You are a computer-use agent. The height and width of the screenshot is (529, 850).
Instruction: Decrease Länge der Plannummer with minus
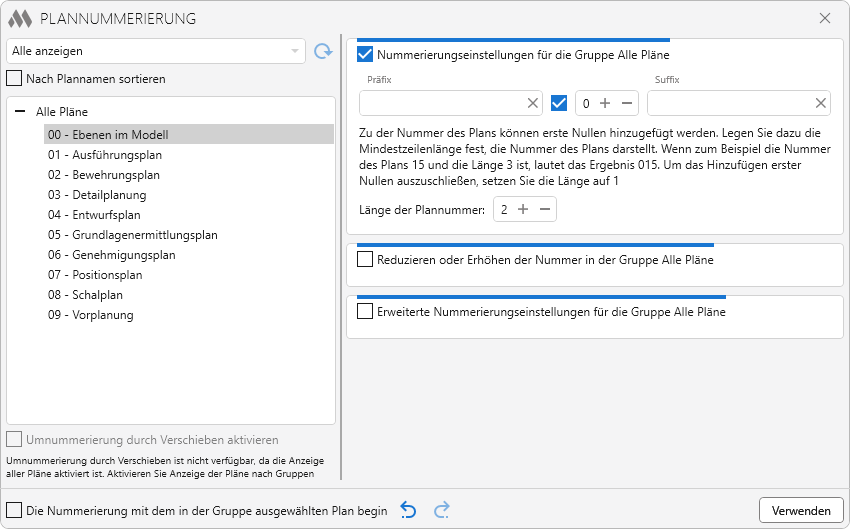coord(545,209)
